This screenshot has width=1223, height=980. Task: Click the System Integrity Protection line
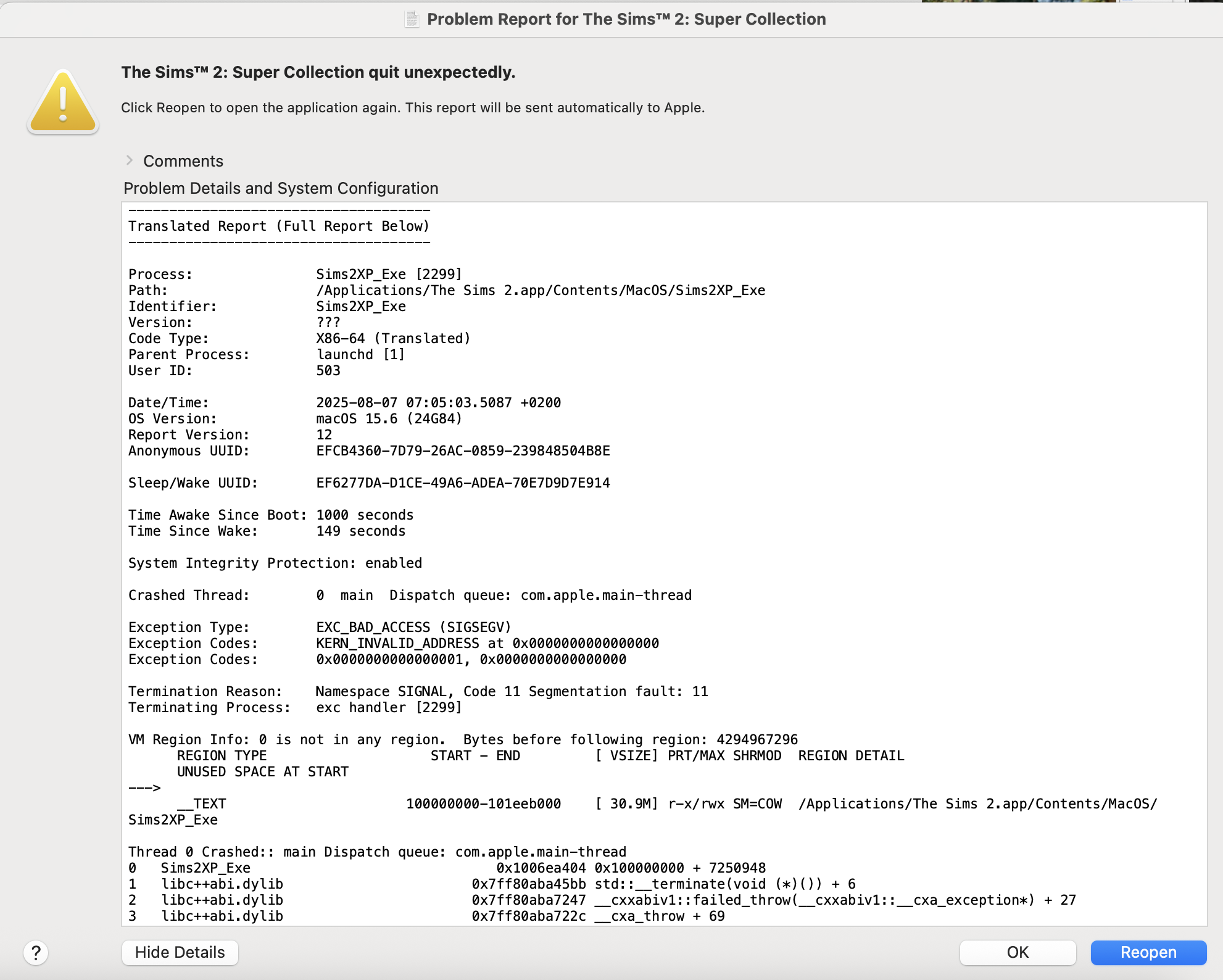(275, 563)
